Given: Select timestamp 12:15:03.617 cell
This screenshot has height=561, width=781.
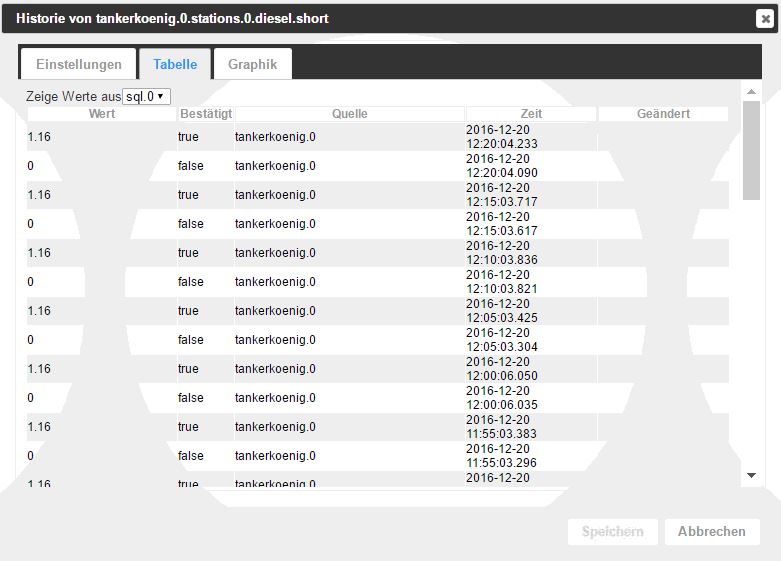Looking at the screenshot, I should (x=531, y=224).
